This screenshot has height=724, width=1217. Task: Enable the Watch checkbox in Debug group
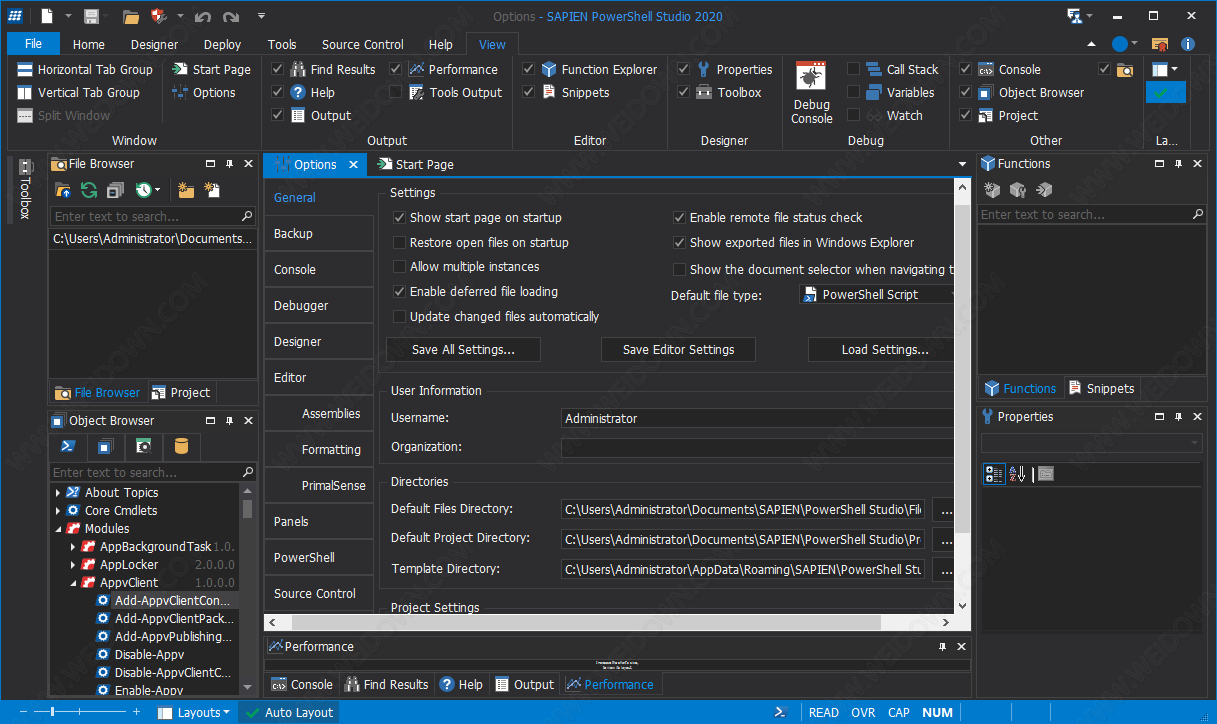click(x=854, y=115)
